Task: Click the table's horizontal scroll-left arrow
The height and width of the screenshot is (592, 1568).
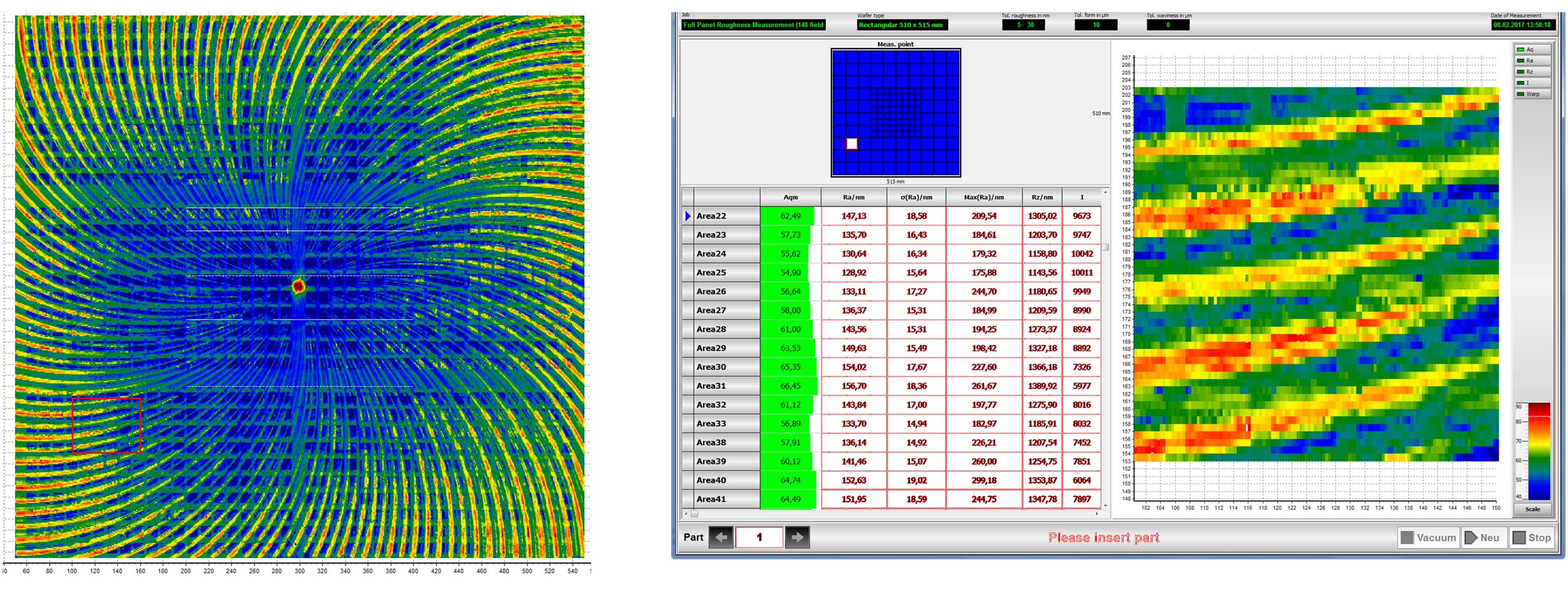Action: click(686, 514)
